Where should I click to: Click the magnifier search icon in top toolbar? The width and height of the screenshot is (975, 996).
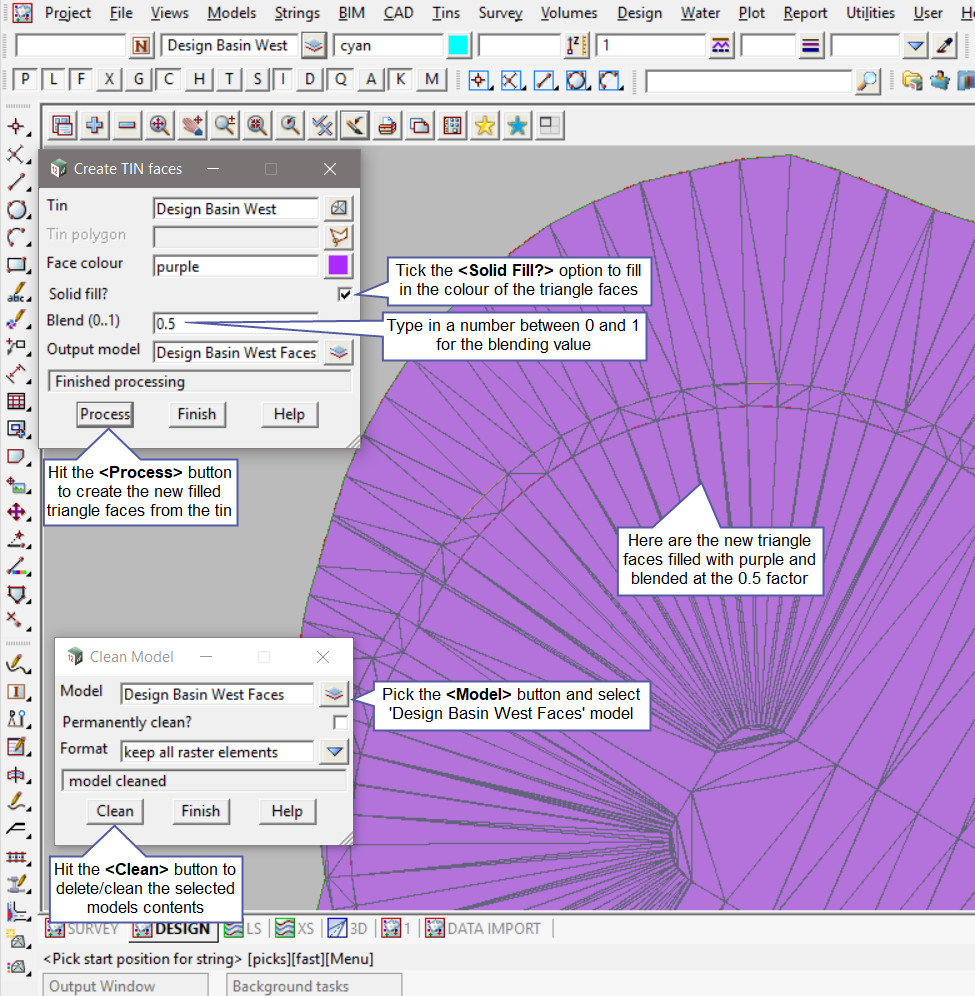pos(869,81)
